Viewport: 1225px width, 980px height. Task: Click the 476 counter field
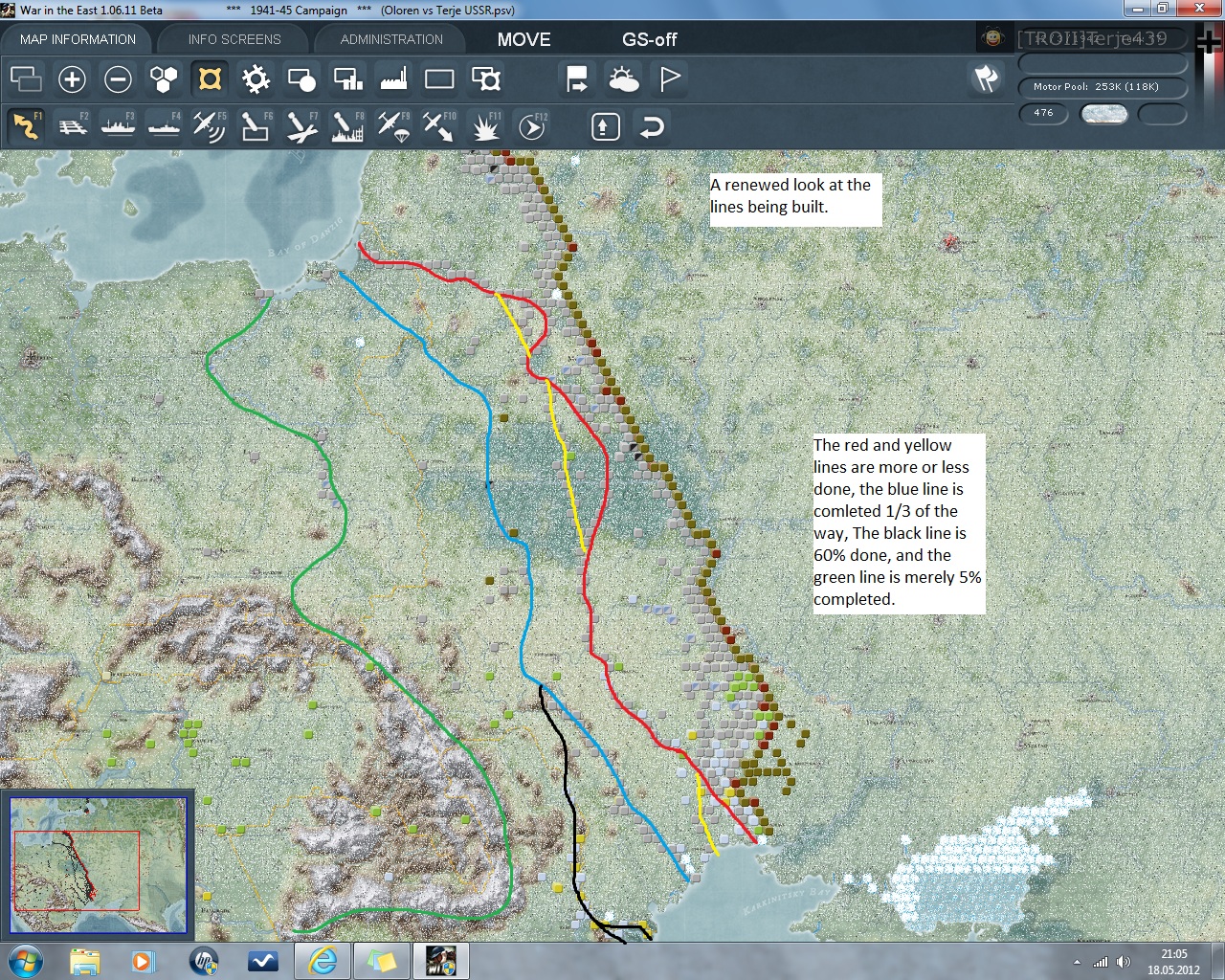click(x=1044, y=113)
